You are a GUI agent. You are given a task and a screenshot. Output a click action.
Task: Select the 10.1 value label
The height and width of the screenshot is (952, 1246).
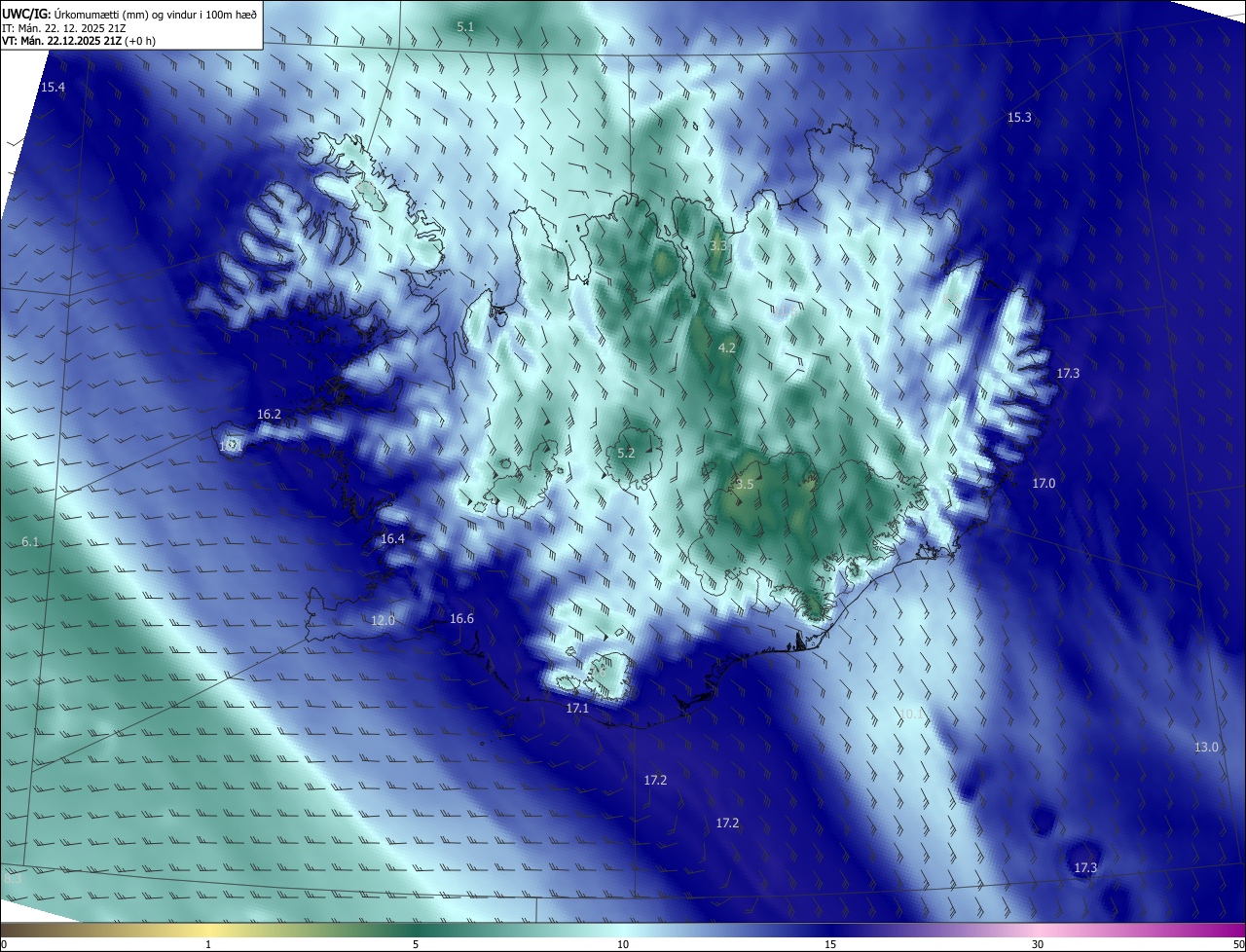[911, 714]
